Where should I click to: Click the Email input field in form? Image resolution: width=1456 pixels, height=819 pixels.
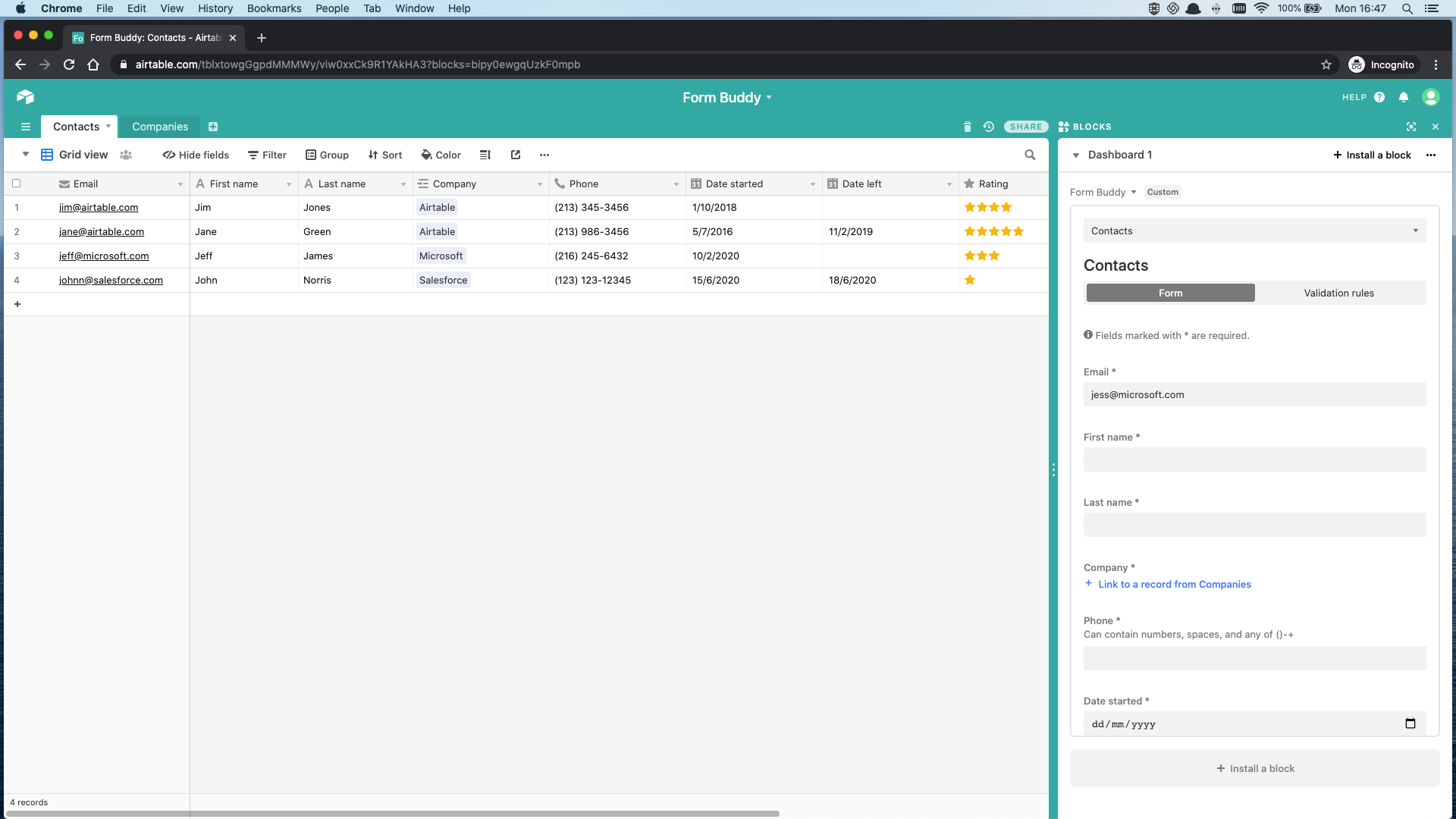tap(1254, 394)
